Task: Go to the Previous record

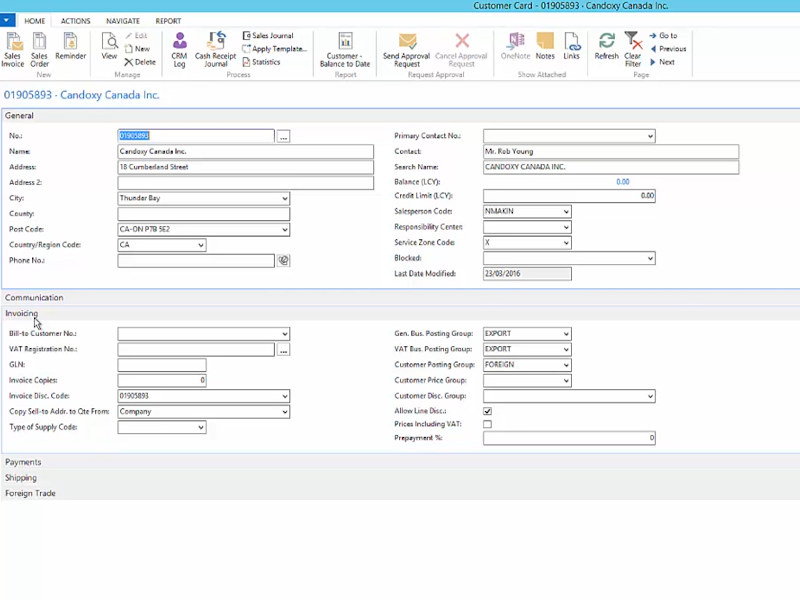Action: [668, 49]
